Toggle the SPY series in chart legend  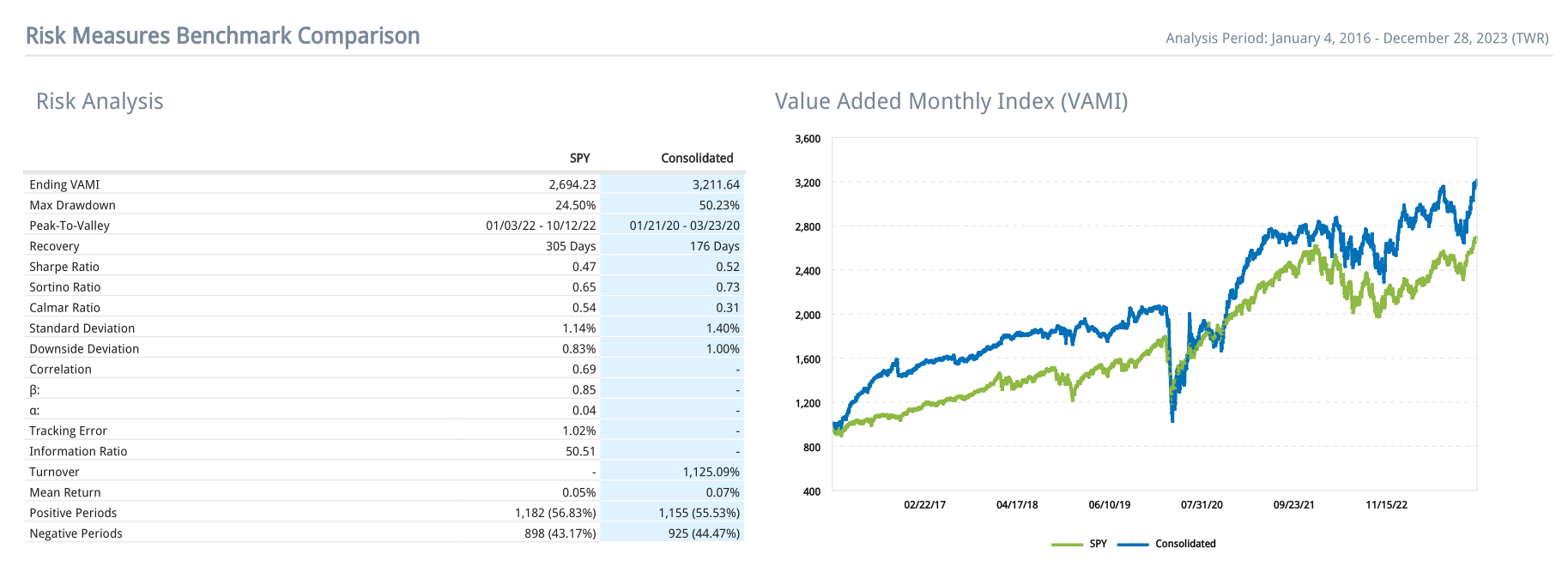[1098, 544]
